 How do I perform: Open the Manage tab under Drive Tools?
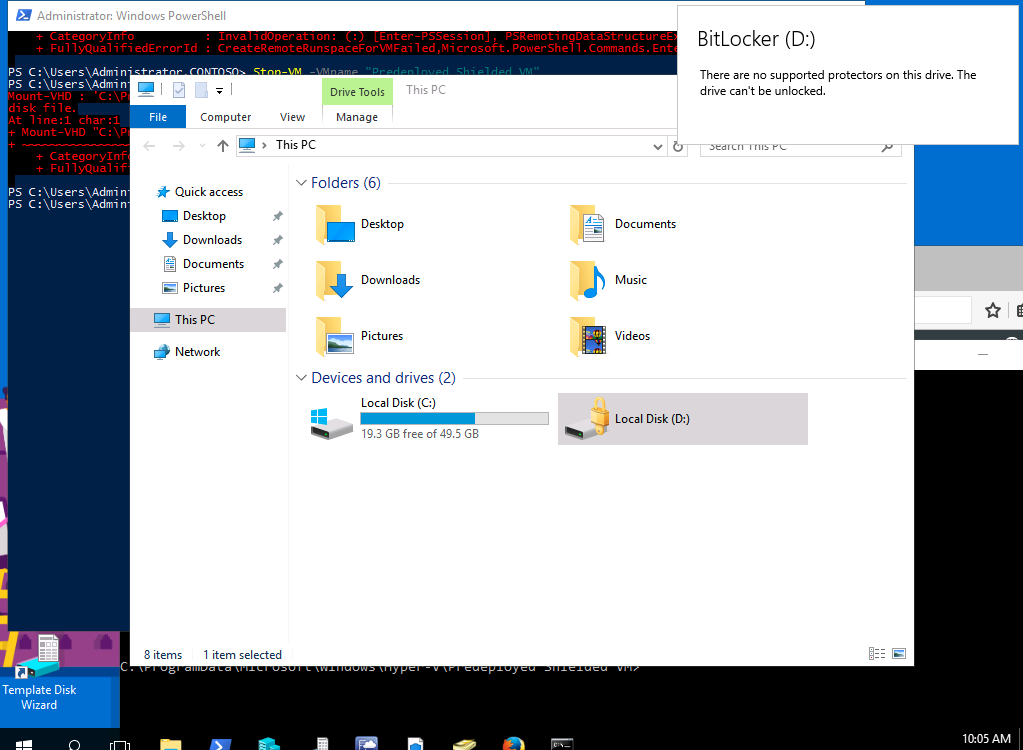pyautogui.click(x=357, y=117)
